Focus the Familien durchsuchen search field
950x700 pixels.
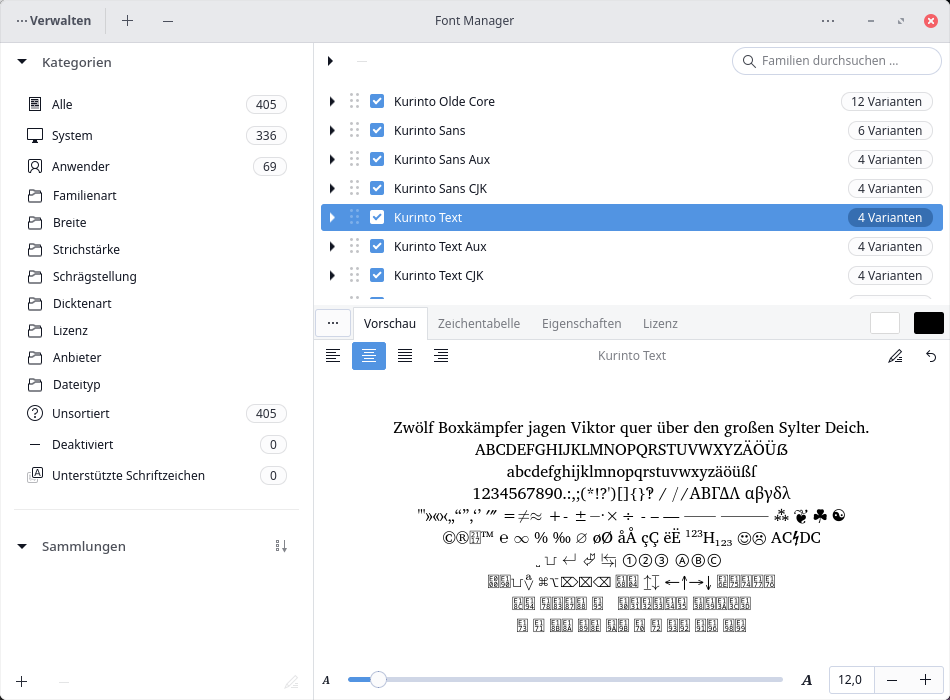pos(837,61)
